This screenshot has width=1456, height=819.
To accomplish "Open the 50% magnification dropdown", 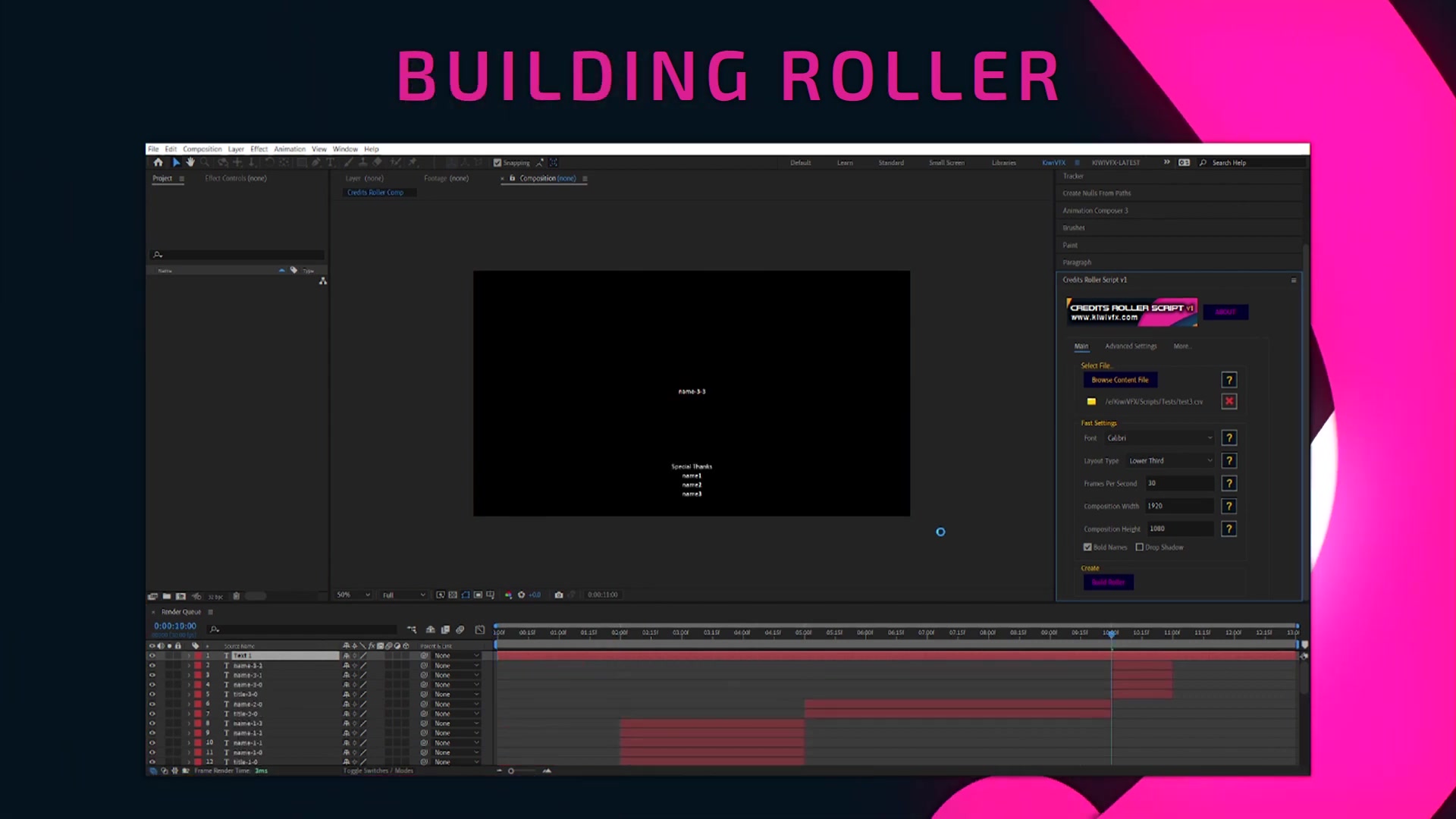I will pyautogui.click(x=353, y=595).
